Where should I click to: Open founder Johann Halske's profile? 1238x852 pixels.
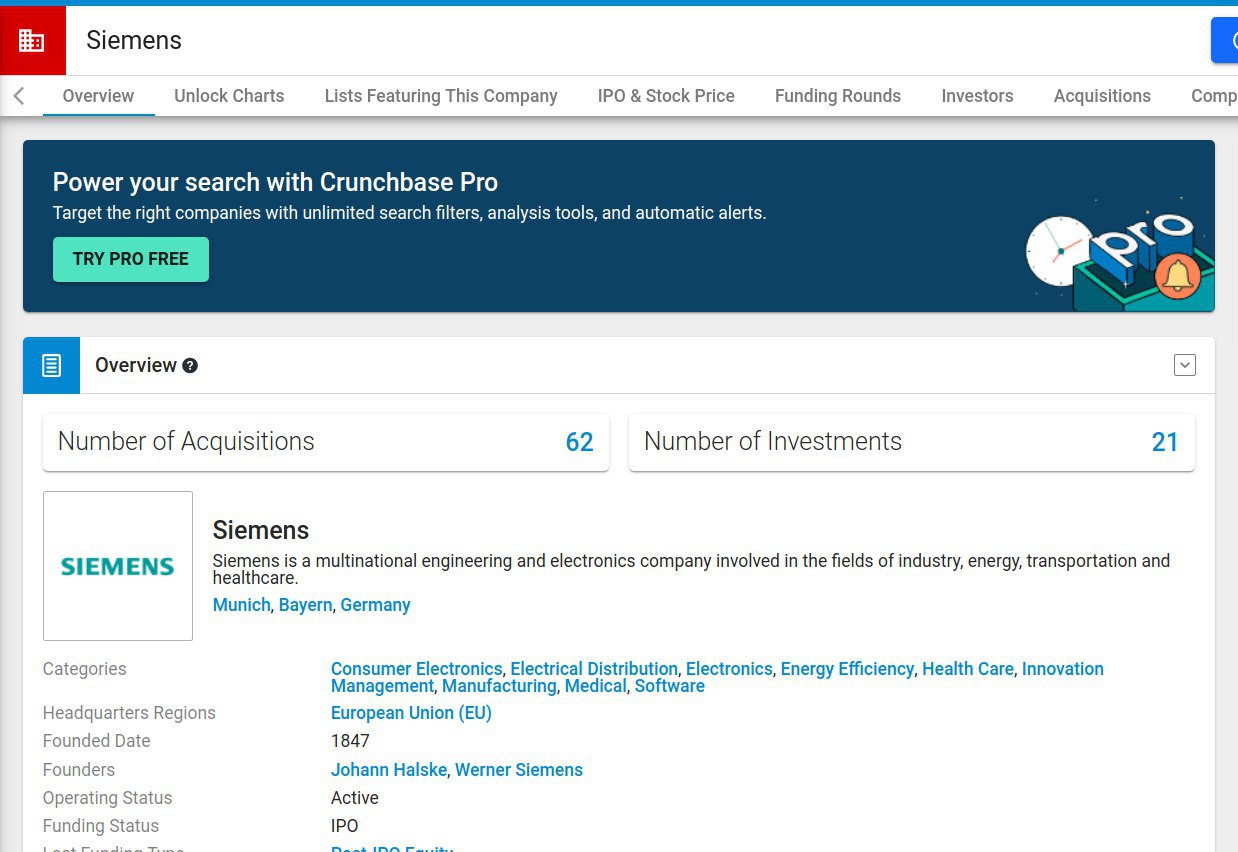[x=389, y=770]
